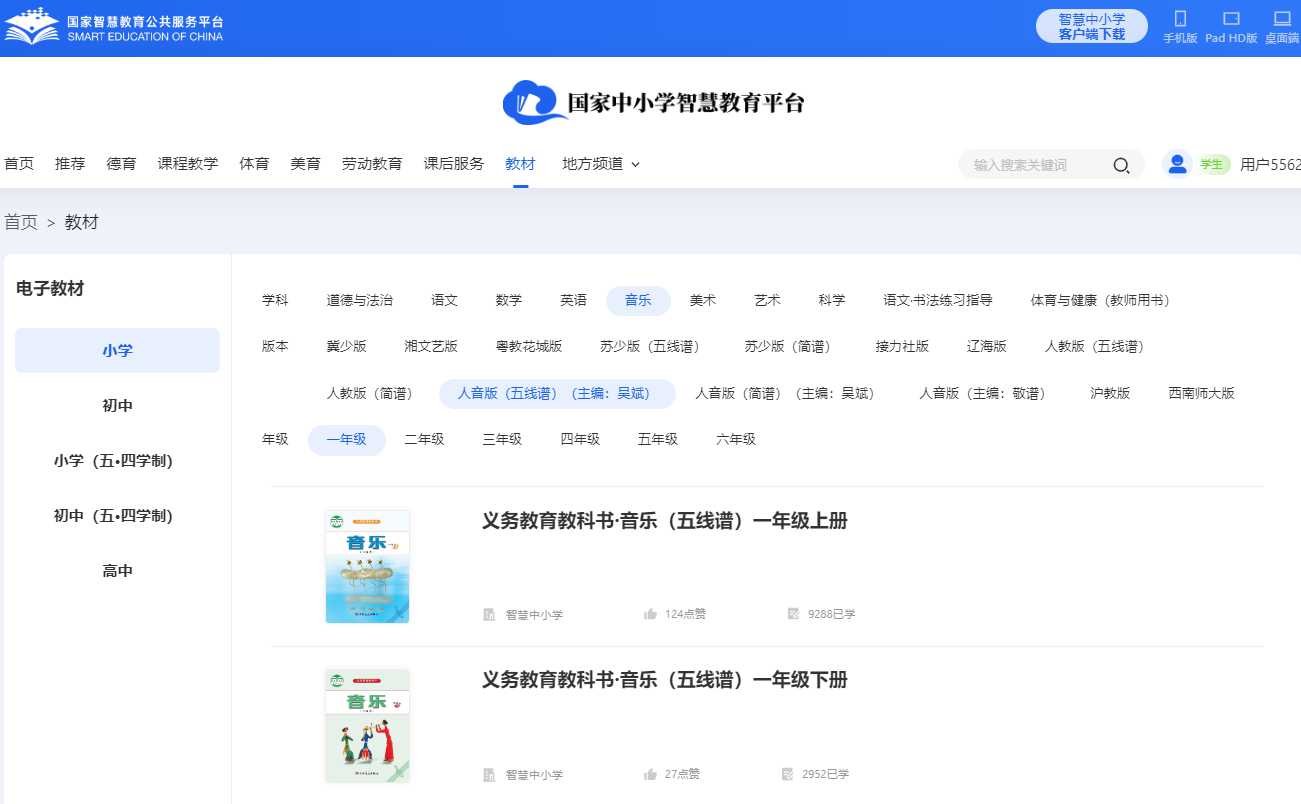Click the 智慧中小学 source icon for 一年级上册
The image size is (1301, 804).
tap(489, 614)
